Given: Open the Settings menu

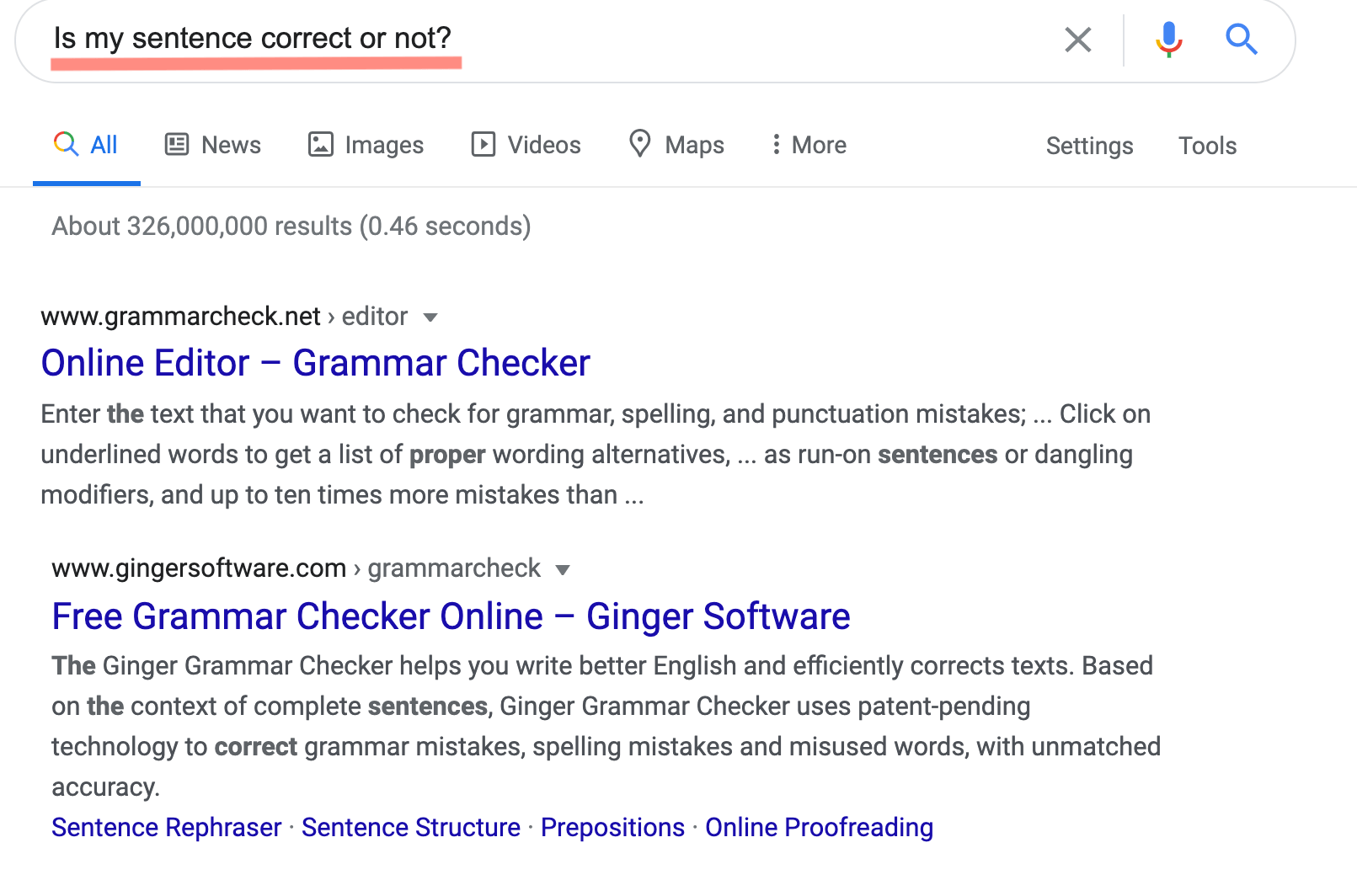Looking at the screenshot, I should (x=1089, y=146).
